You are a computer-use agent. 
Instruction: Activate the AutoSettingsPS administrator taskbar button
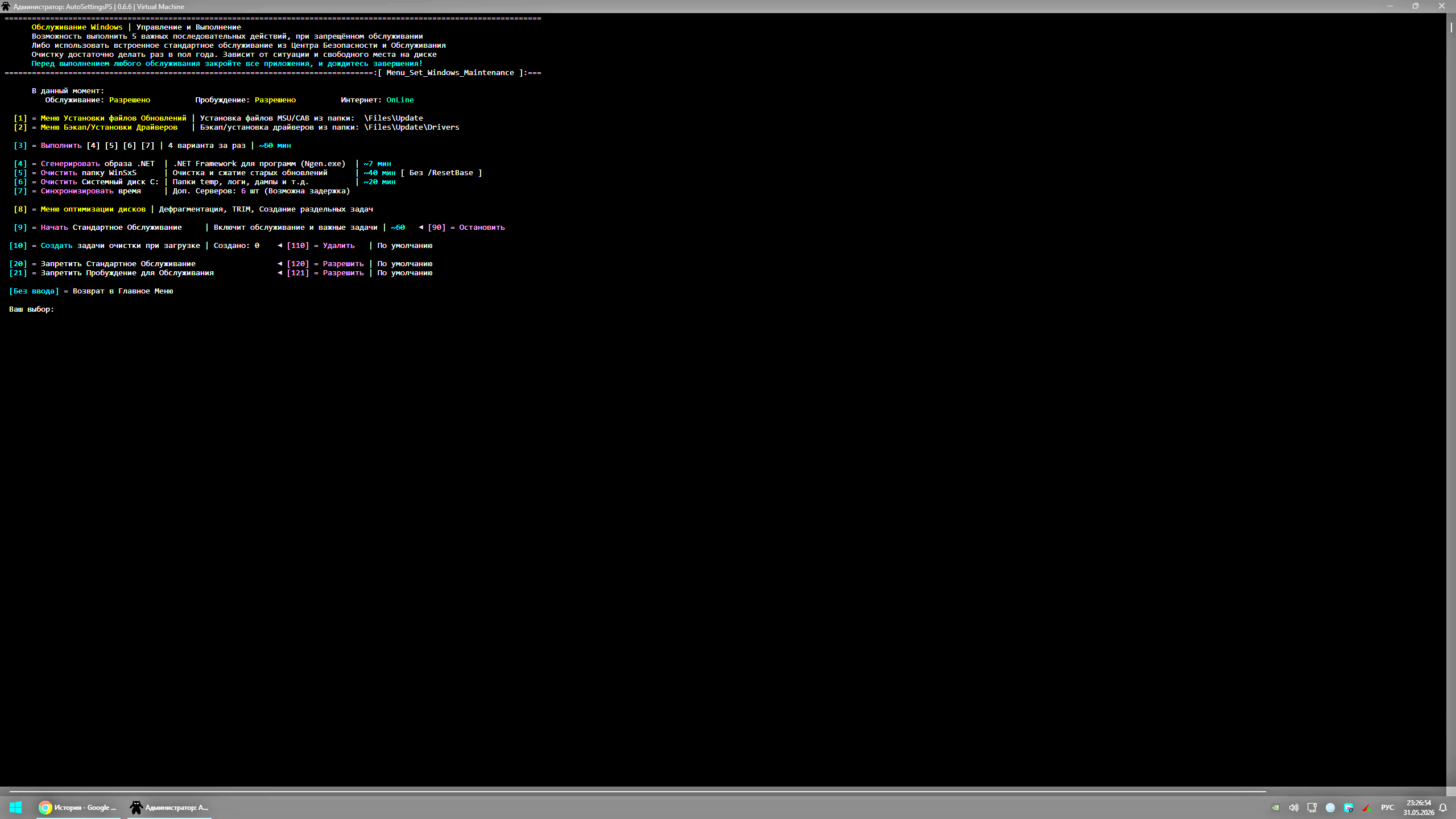[x=169, y=807]
